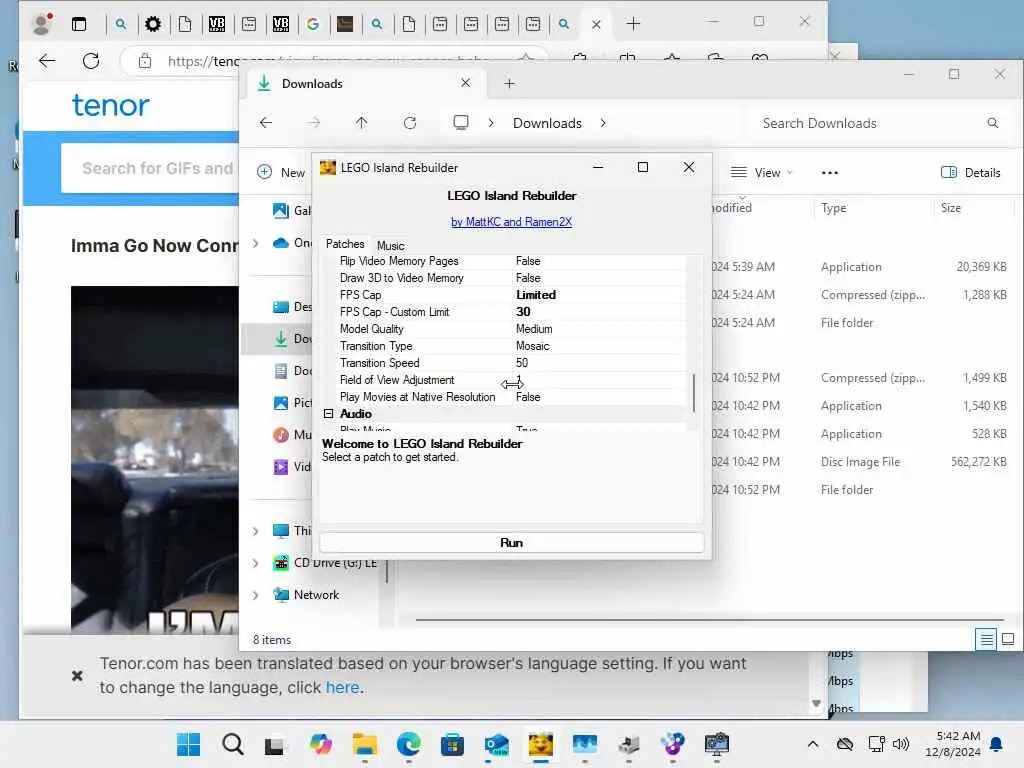Viewport: 1024px width, 768px height.
Task: Refresh the Downloads folder view
Action: 409,123
